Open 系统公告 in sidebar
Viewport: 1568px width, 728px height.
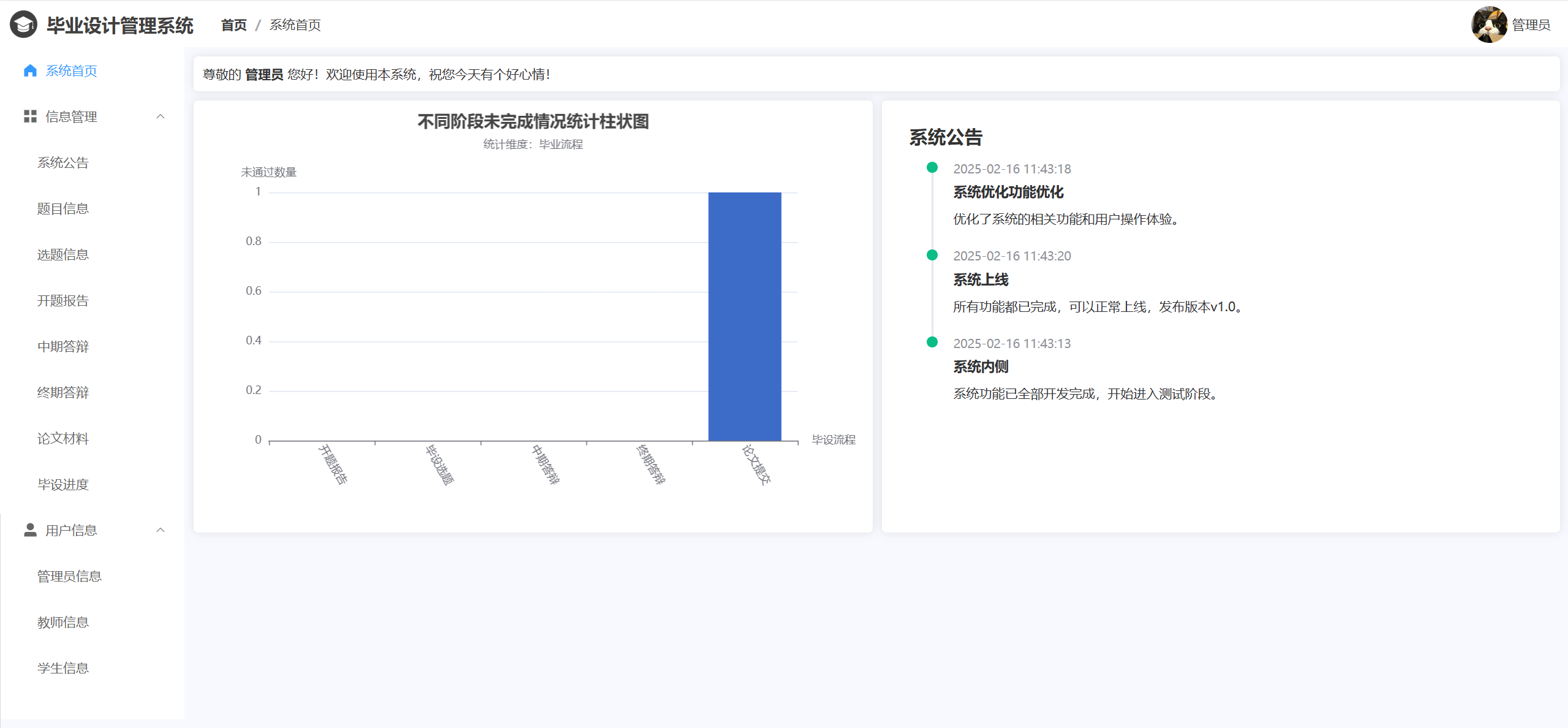tap(63, 162)
